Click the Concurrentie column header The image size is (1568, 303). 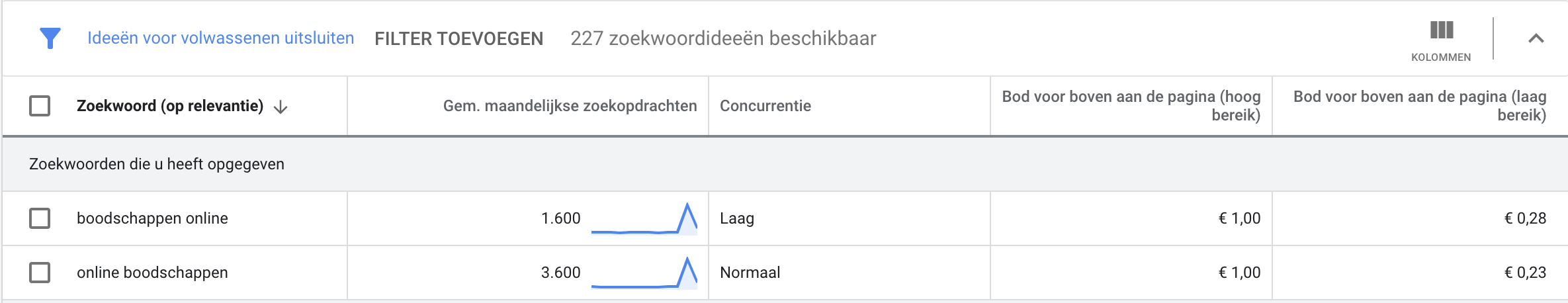point(765,106)
